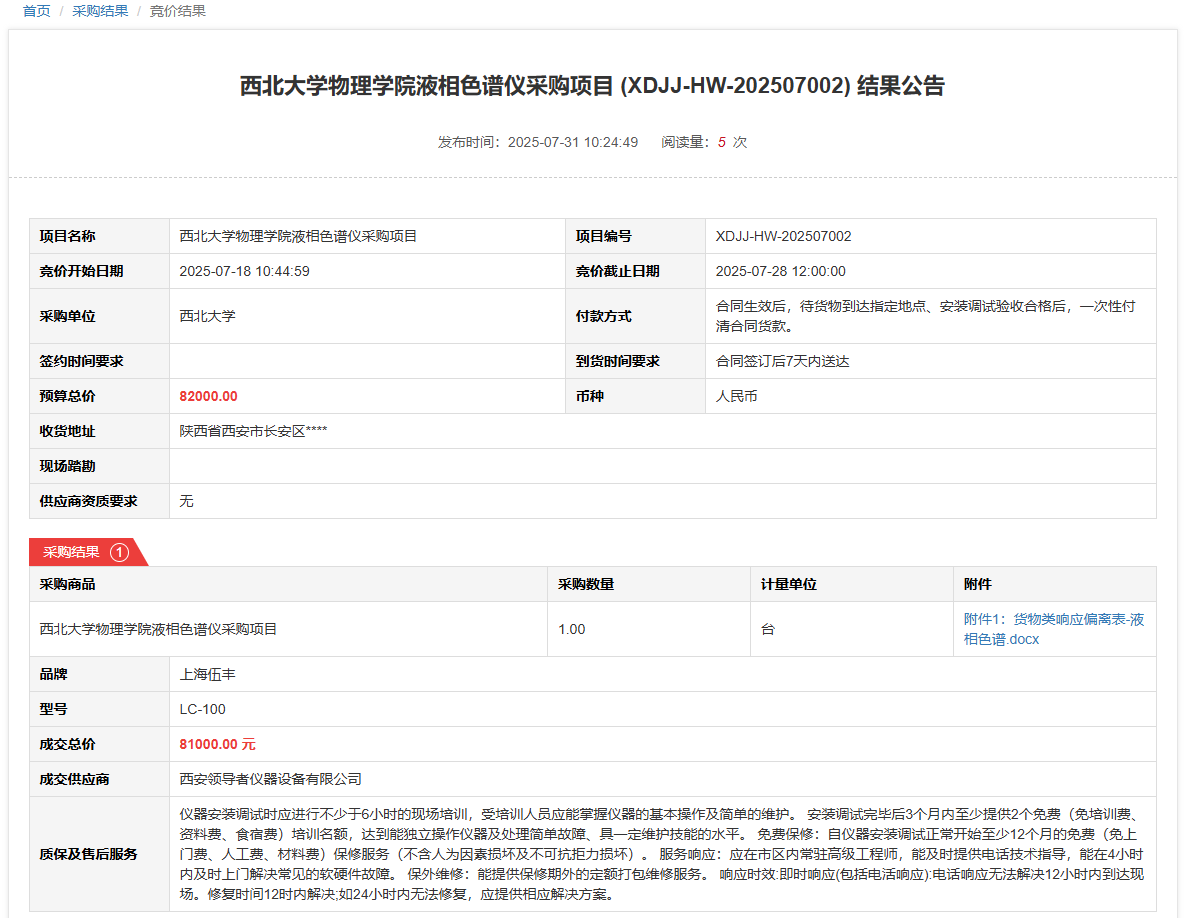Click the 采购数量 column header
1189x918 pixels.
[x=585, y=584]
